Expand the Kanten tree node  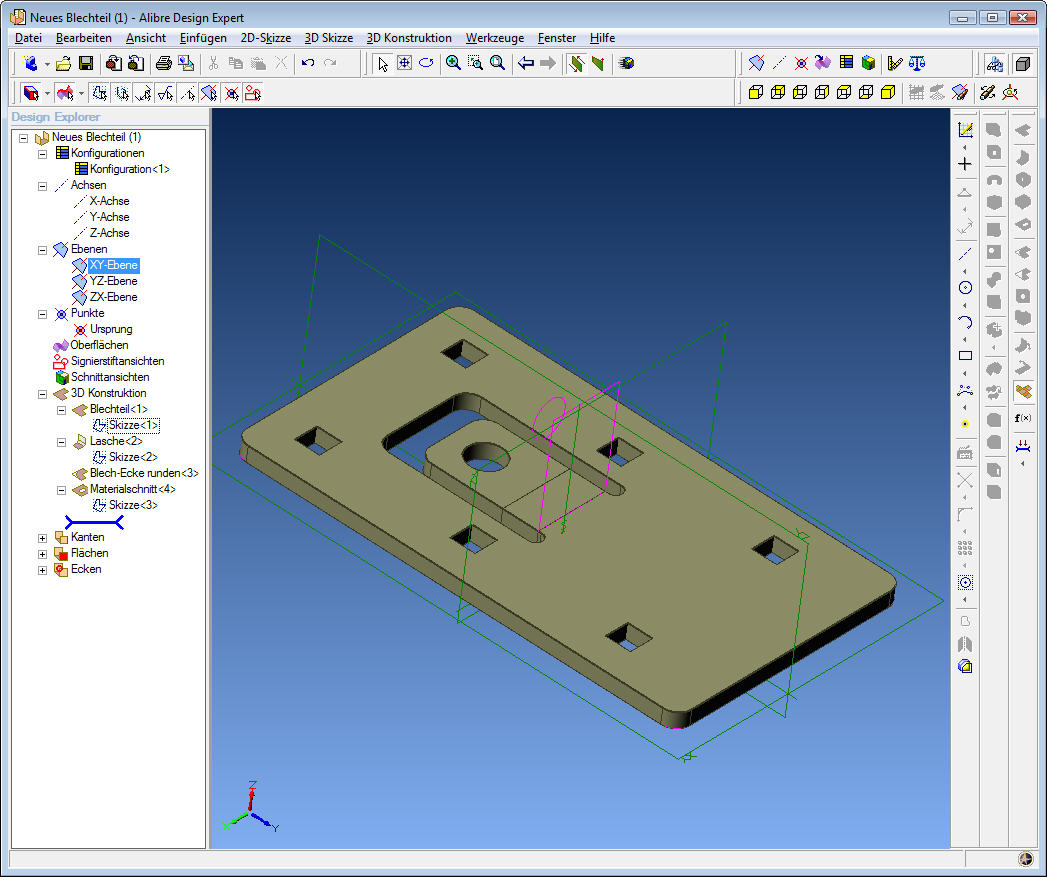pos(42,538)
